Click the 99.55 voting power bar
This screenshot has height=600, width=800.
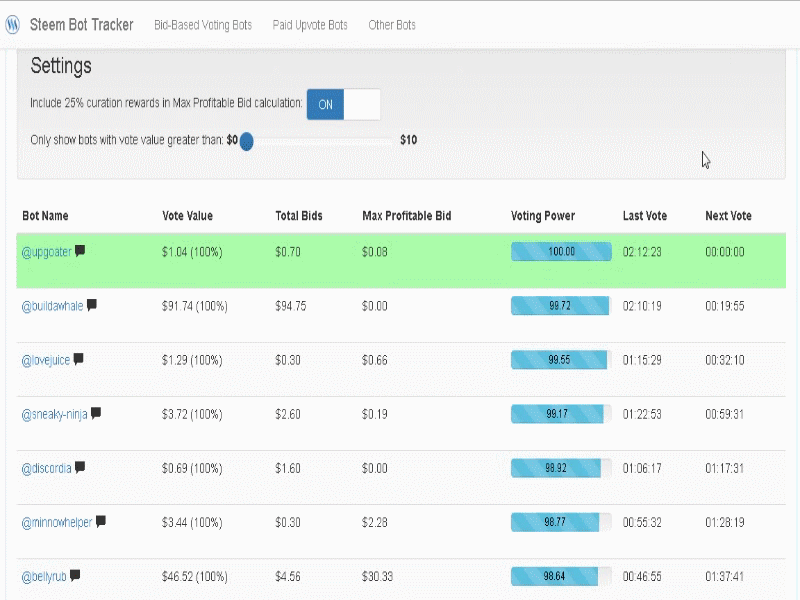561,360
